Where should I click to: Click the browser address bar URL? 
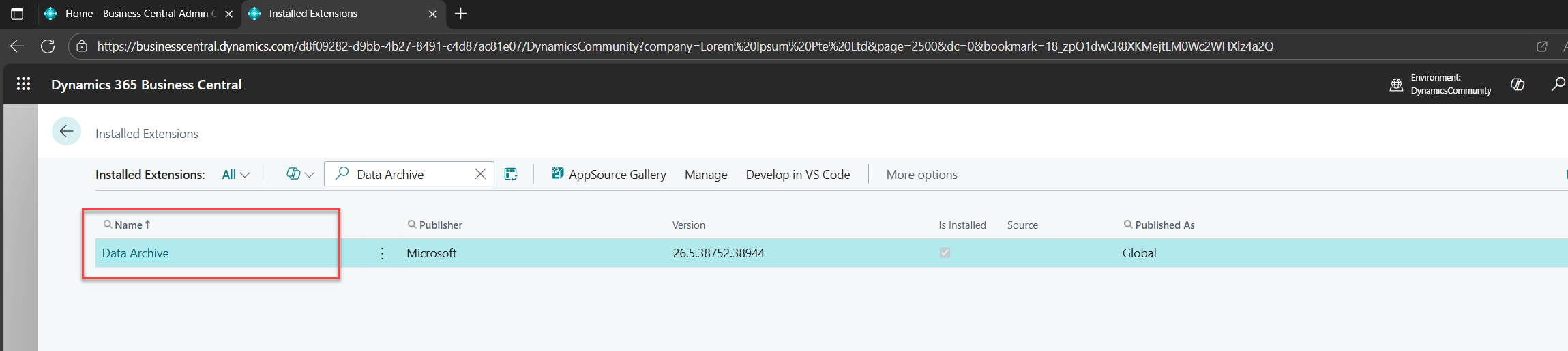click(x=685, y=46)
